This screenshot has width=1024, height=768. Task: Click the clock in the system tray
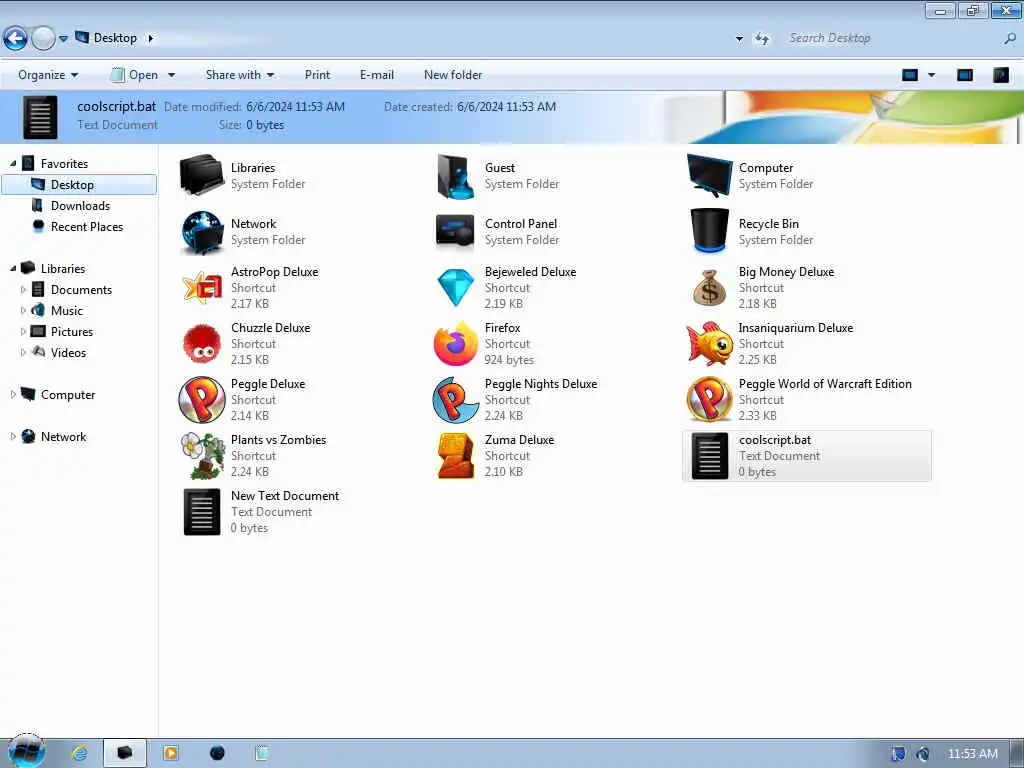972,754
